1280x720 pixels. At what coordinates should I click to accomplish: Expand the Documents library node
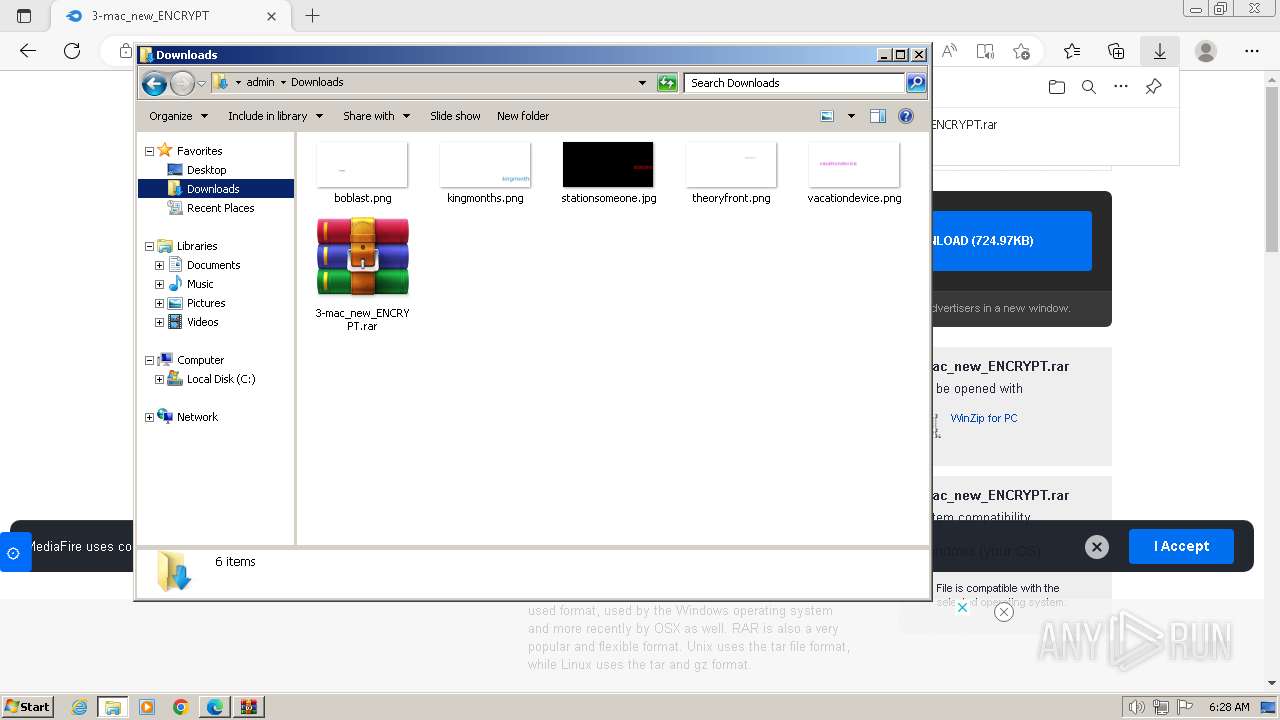click(x=159, y=265)
